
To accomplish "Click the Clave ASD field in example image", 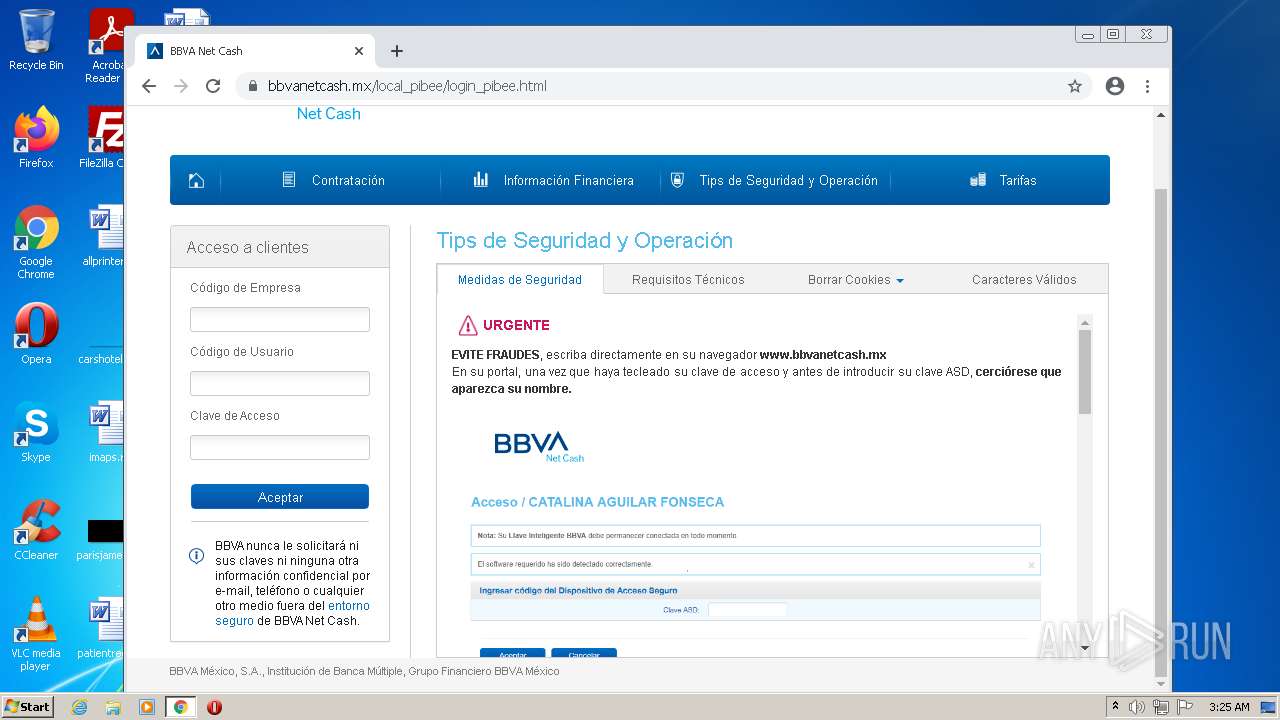I will click(747, 609).
